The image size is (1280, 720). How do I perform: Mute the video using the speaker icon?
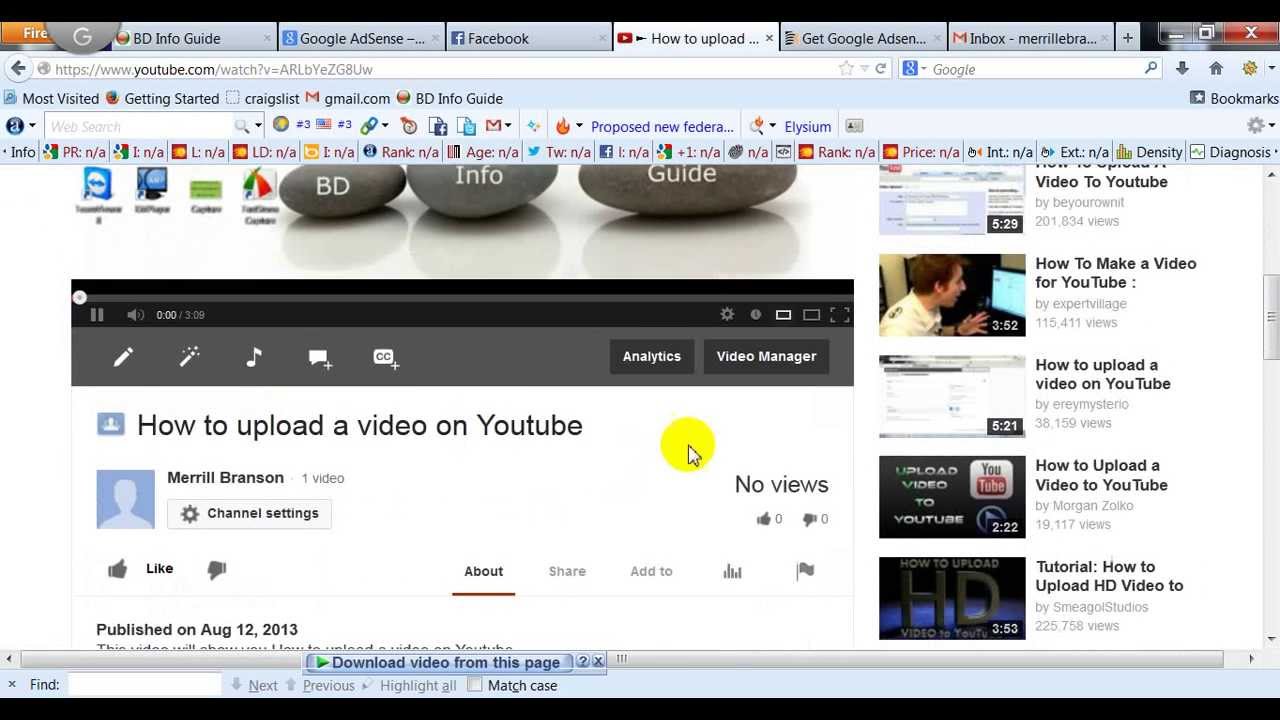pyautogui.click(x=136, y=315)
